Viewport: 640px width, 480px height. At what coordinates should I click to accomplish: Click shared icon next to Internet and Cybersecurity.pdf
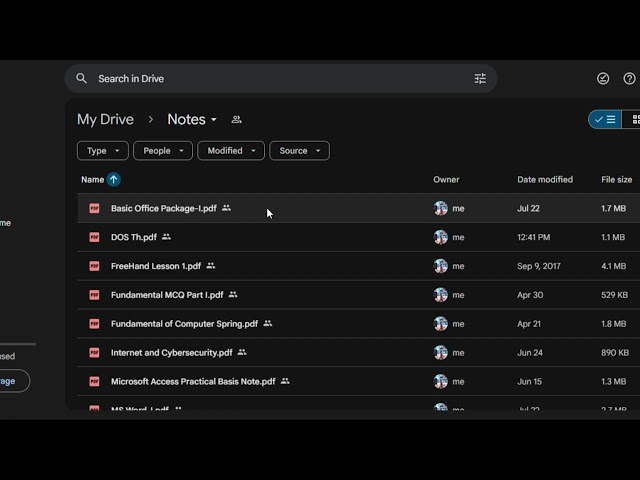(x=242, y=352)
